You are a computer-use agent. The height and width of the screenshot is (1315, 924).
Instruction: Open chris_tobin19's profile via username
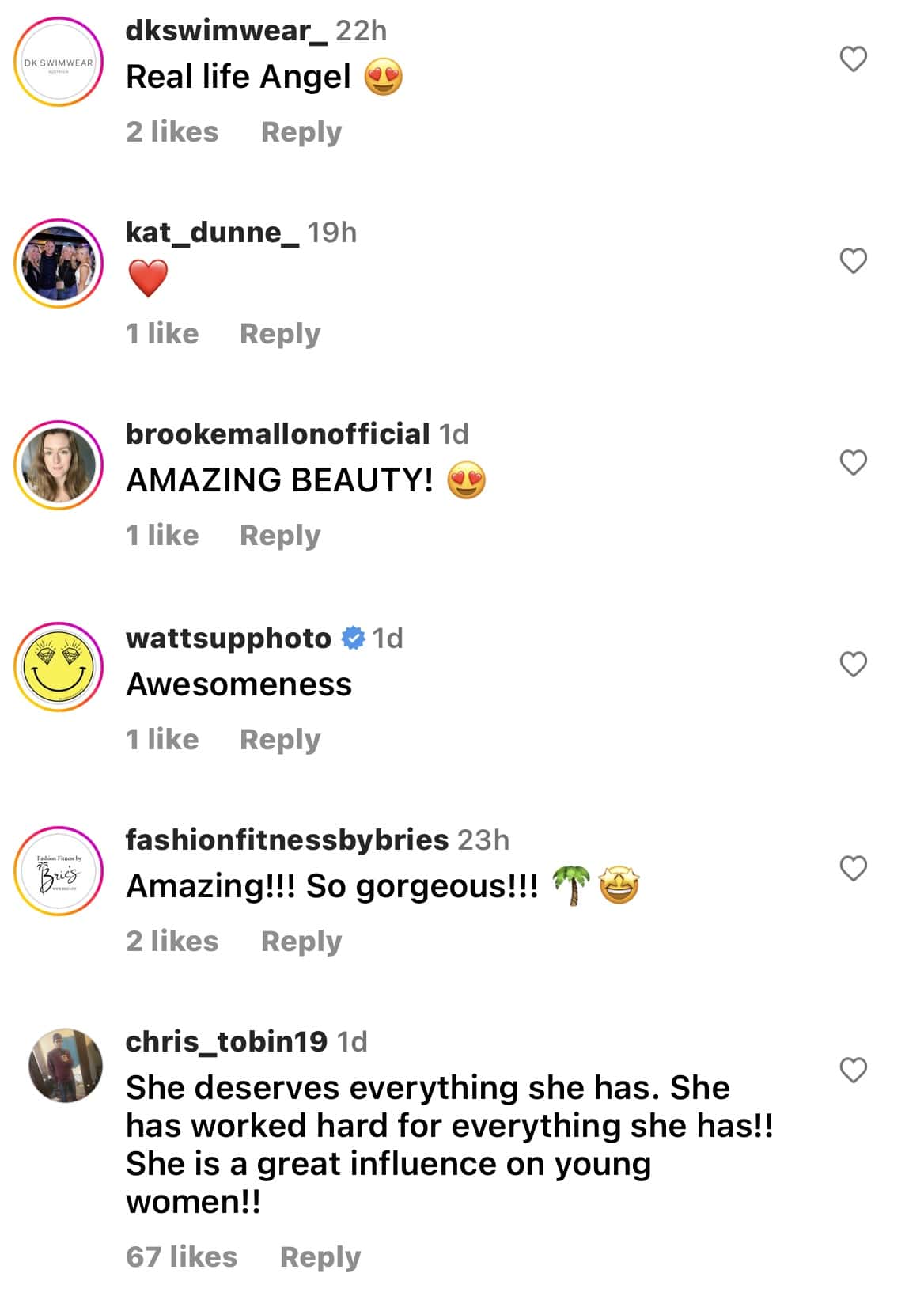click(x=225, y=1042)
